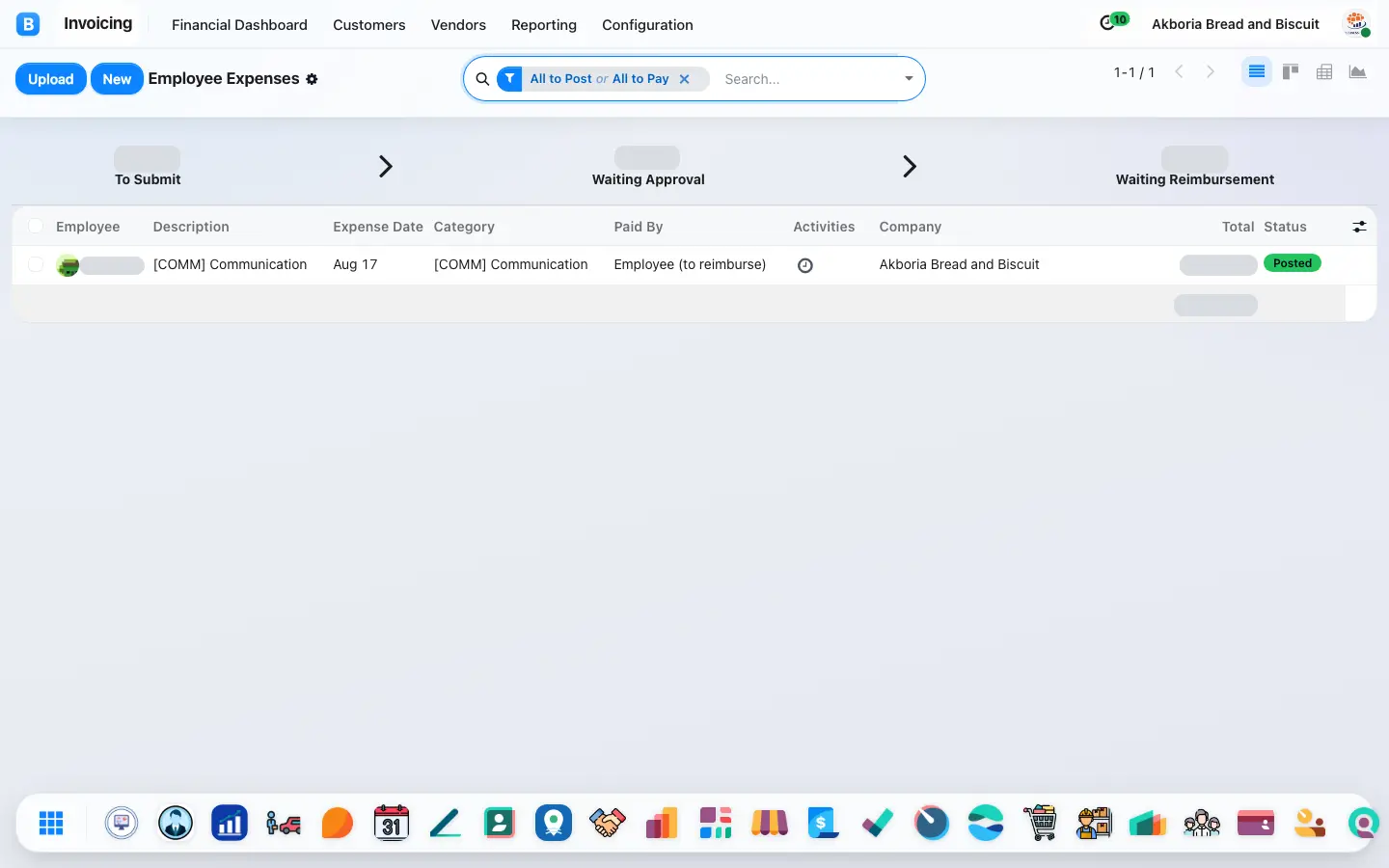Remove the All to Post or All to Pay filter
1389x868 pixels.
tap(684, 79)
